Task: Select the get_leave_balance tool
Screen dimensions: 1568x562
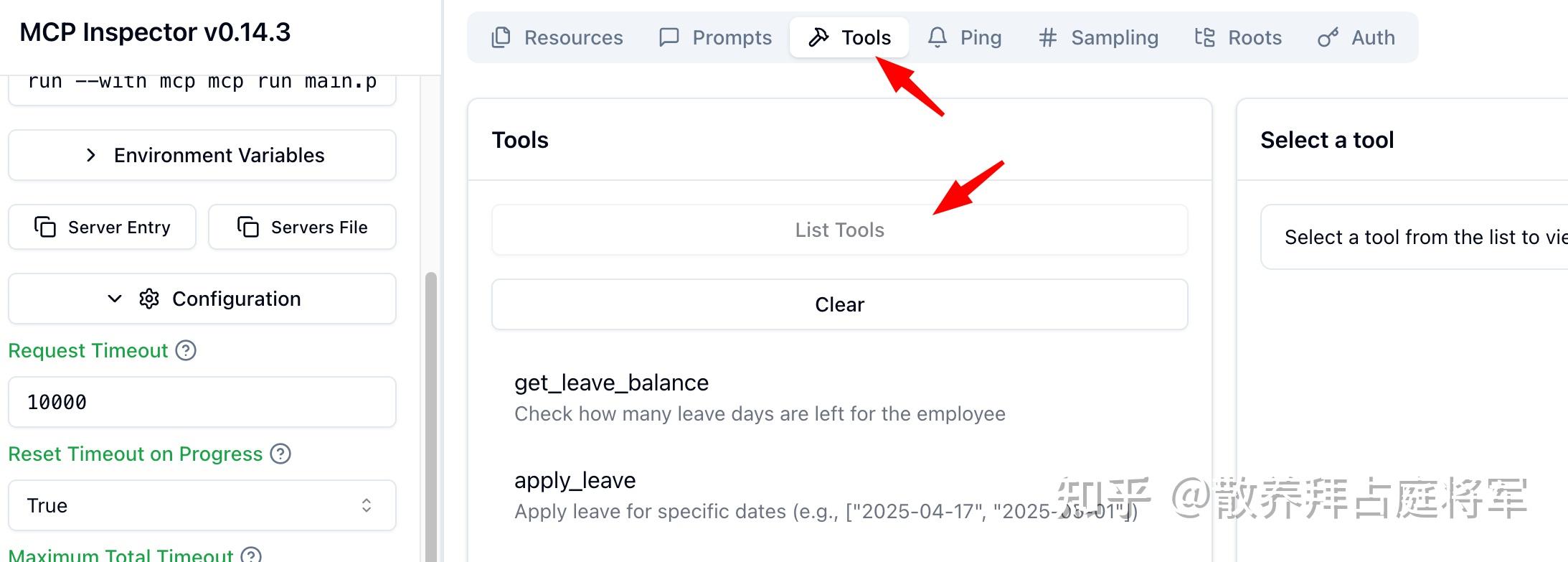Action: (611, 383)
